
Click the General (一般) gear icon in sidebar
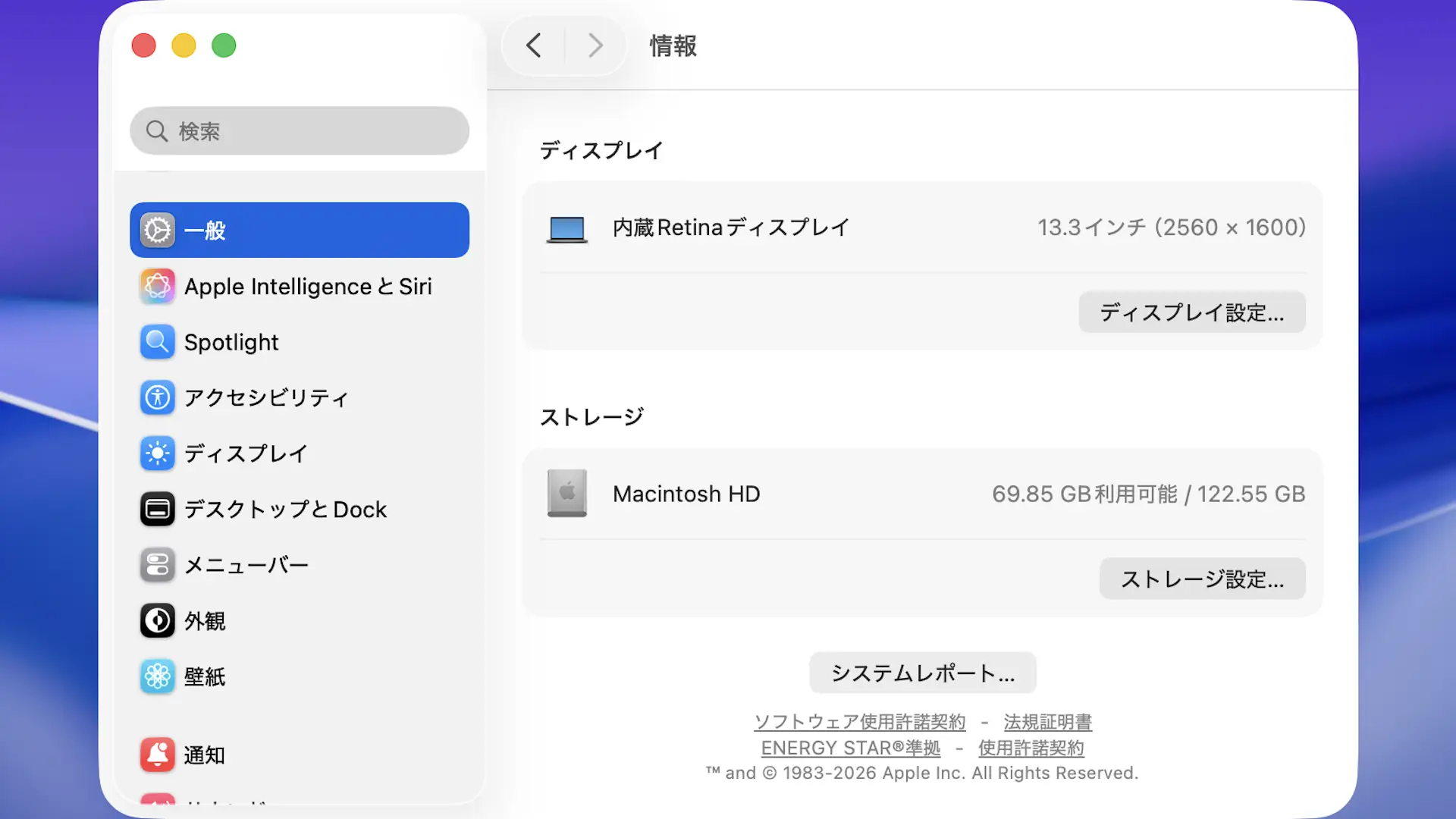158,231
